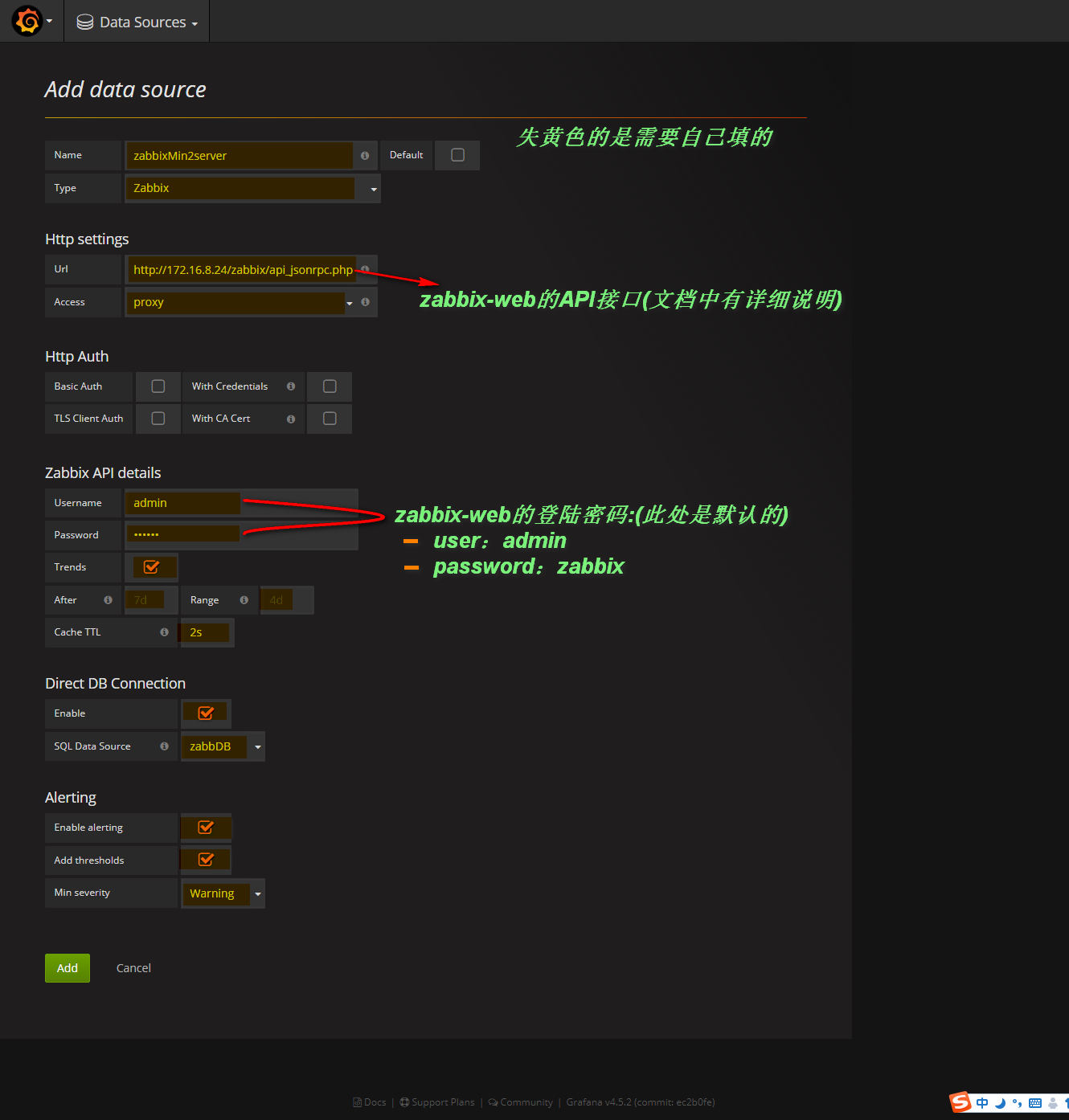Enable the Basic Auth checkbox

pyautogui.click(x=158, y=386)
